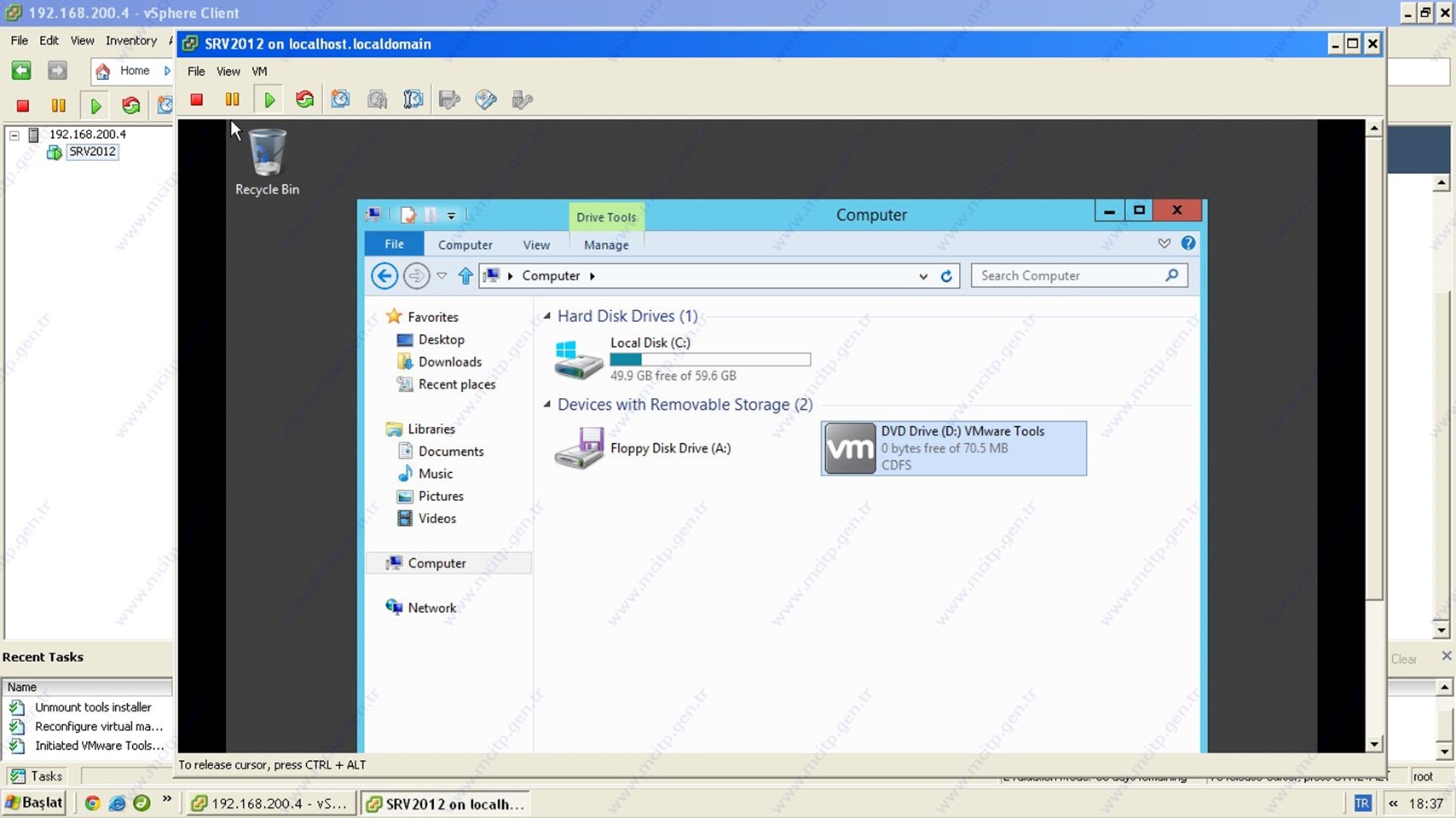Select Floppy Disk Drive (A:)
This screenshot has height=818, width=1456.
(643, 448)
